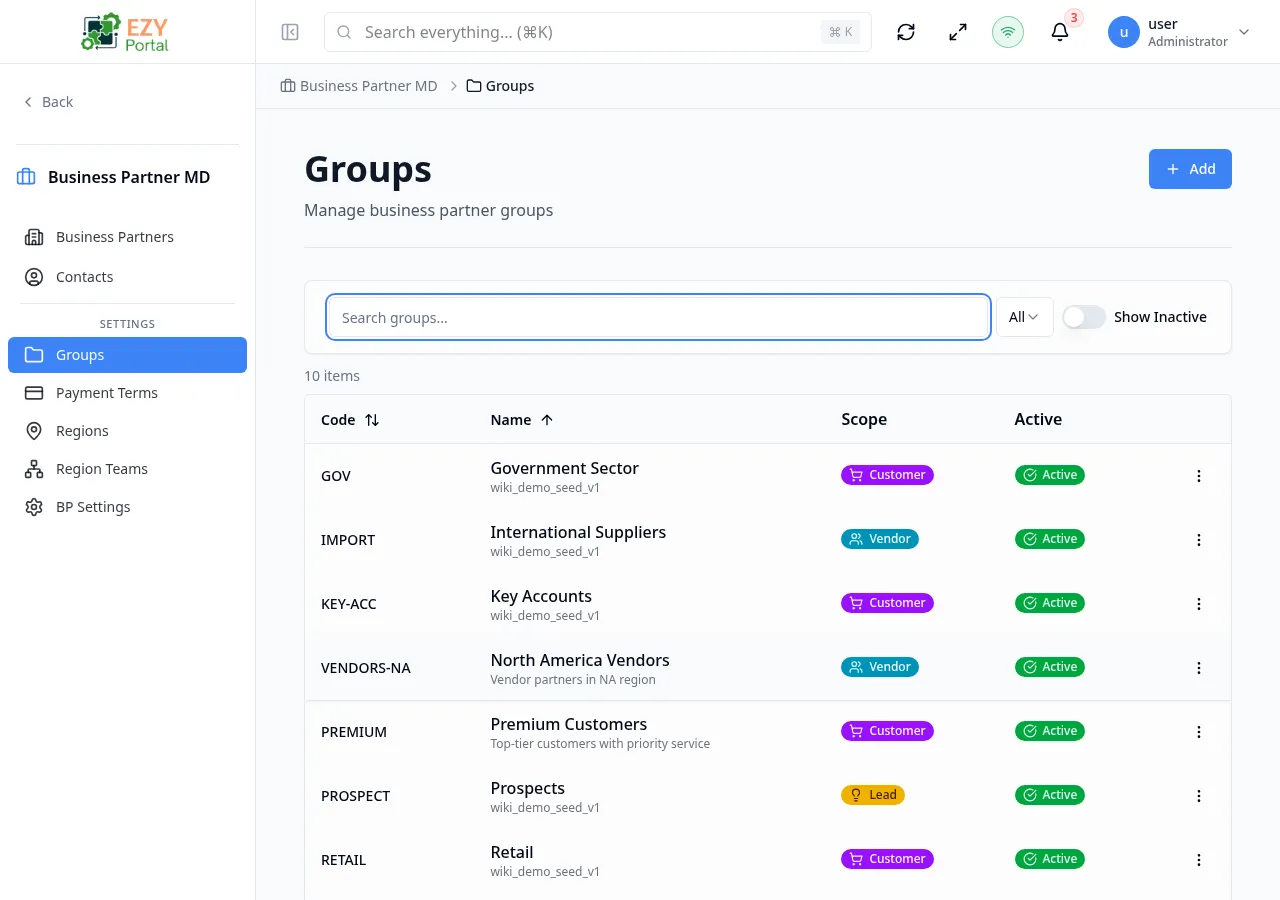
Task: Click the EZY Portal logo
Action: click(126, 32)
